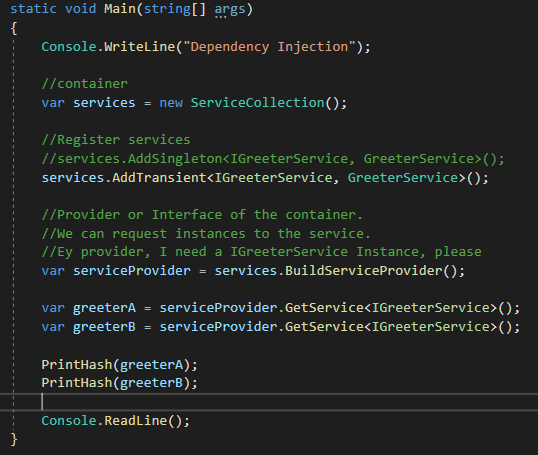
Task: Click the ServiceCollection class name
Action: pyautogui.click(x=257, y=103)
